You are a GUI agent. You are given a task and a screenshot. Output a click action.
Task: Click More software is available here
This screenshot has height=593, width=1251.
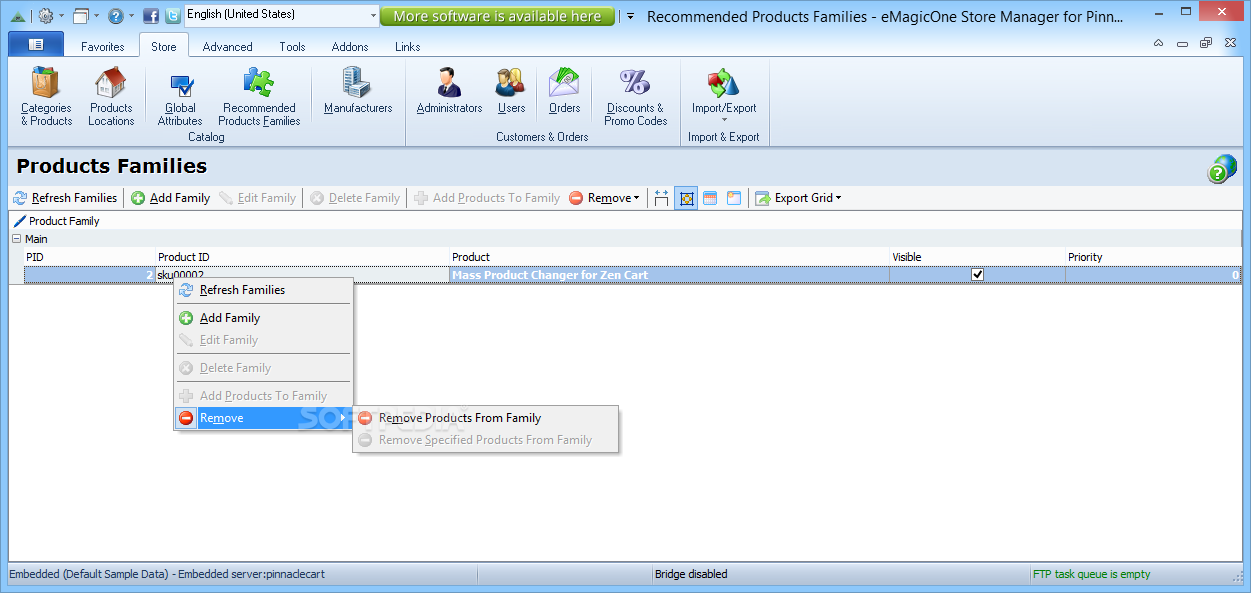pyautogui.click(x=497, y=16)
